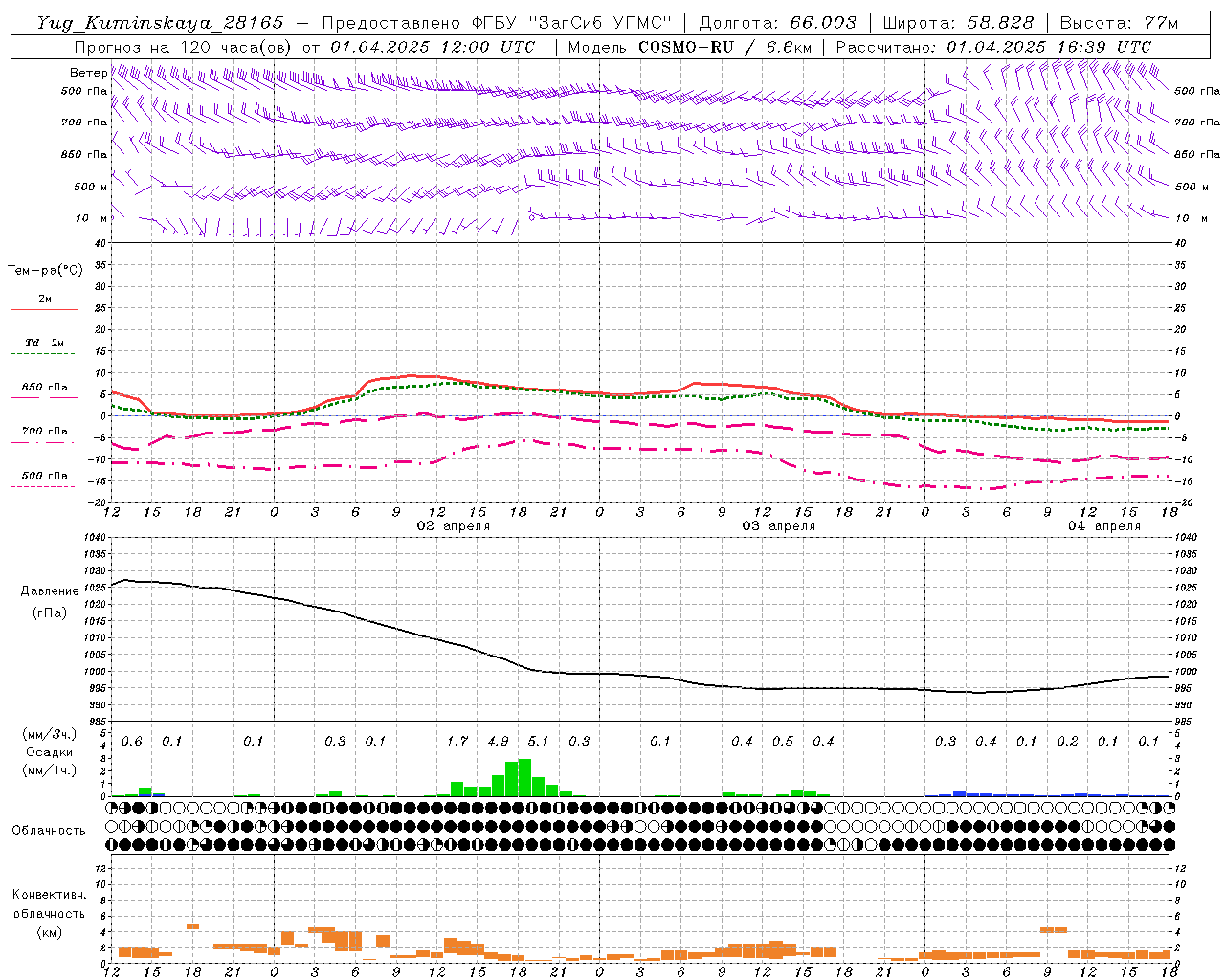The image size is (1225, 980).
Task: Click the 'Облачность' cloudiness label
Action: coord(49,830)
